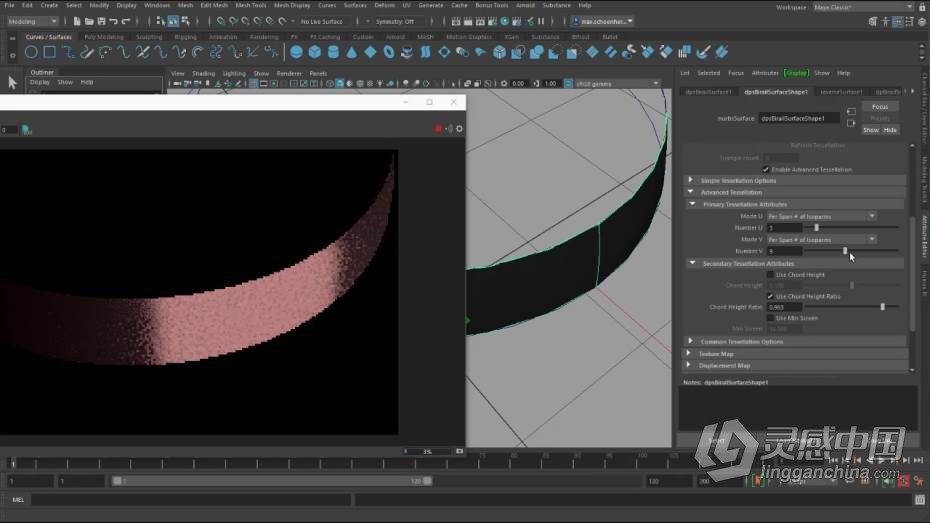Click the Save Scene icon

point(101,21)
